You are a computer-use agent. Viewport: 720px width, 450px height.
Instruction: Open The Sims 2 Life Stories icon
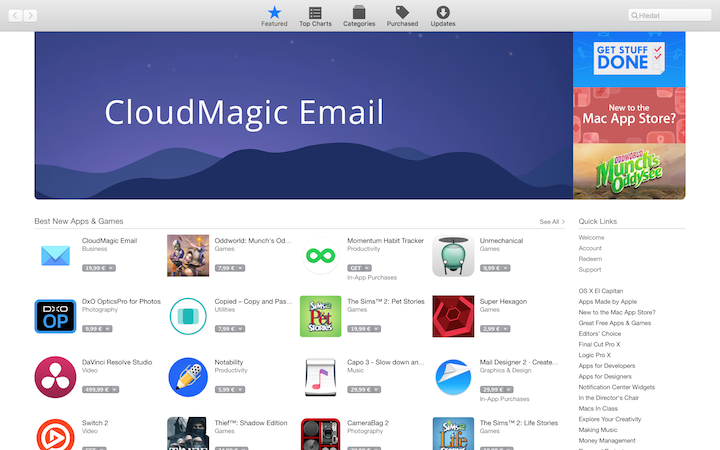(453, 433)
